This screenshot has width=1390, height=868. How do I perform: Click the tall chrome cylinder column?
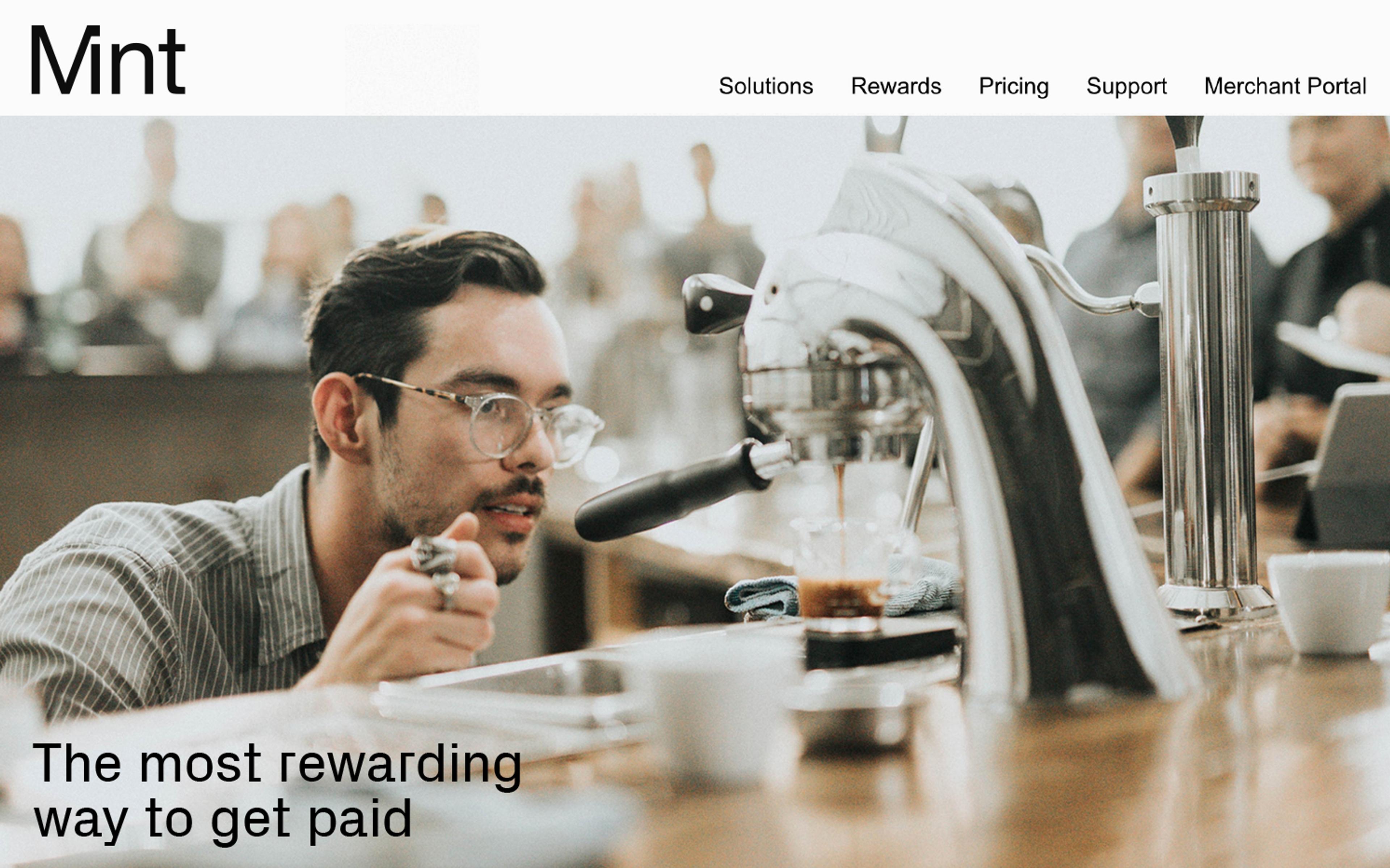point(1206,390)
